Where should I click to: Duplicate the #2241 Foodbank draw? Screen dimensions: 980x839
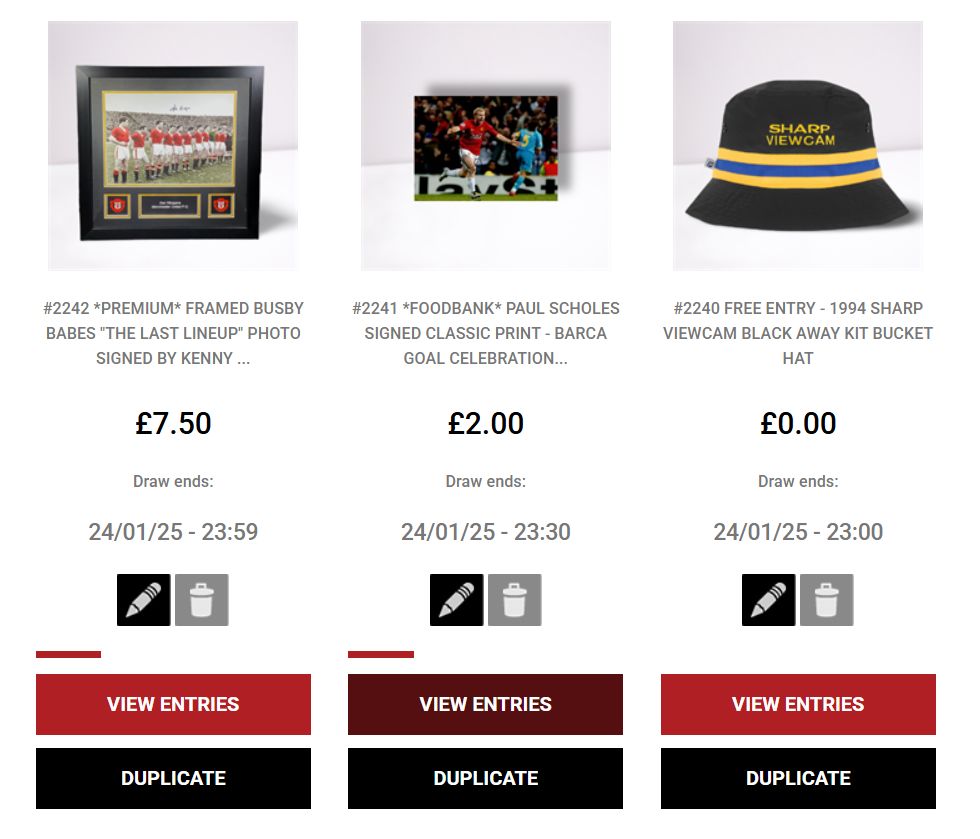coord(486,778)
